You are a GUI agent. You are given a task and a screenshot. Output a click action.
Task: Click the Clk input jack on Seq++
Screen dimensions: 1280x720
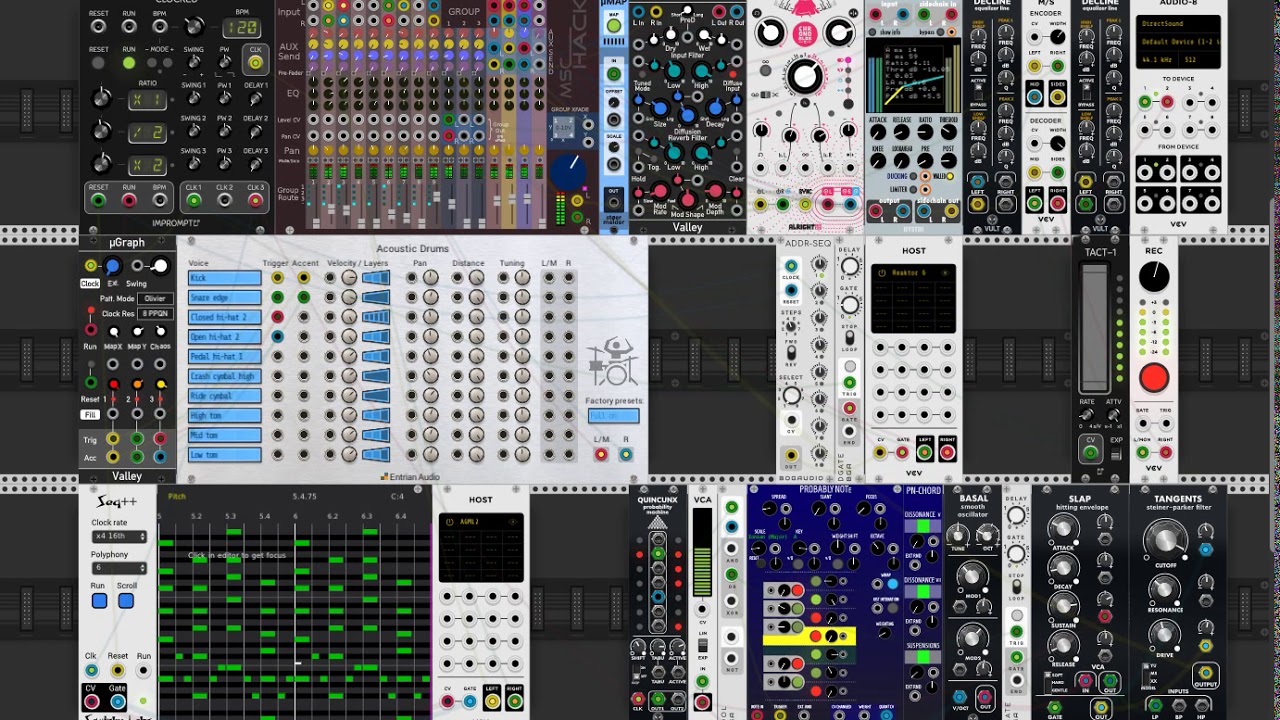(x=91, y=671)
